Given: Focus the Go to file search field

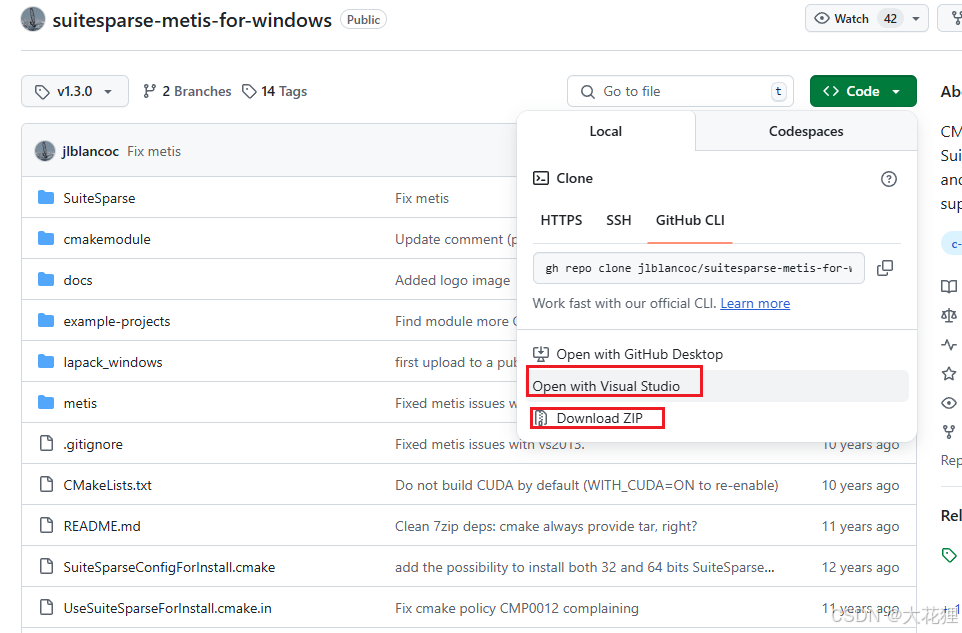Looking at the screenshot, I should click(x=680, y=91).
